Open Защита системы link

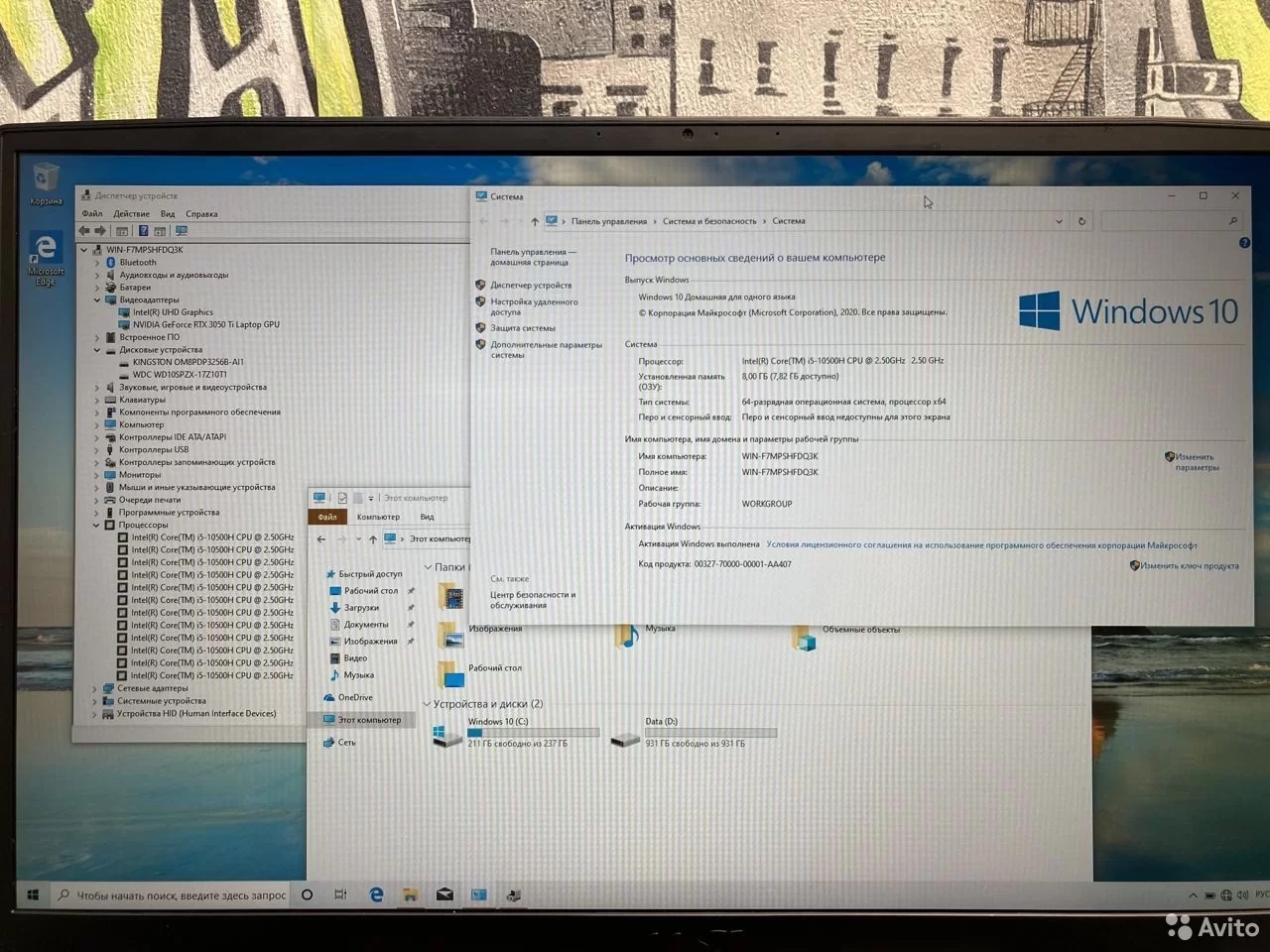tap(523, 328)
